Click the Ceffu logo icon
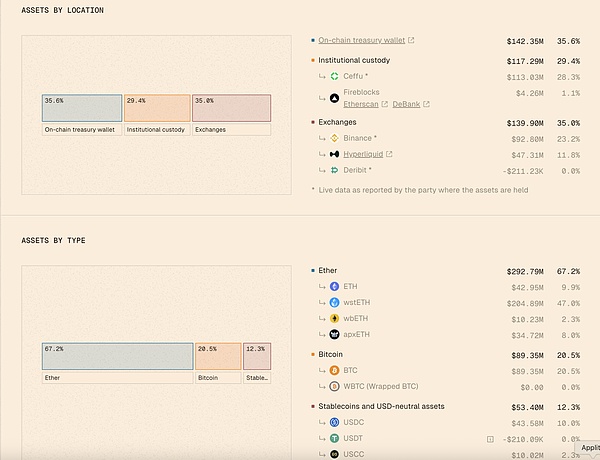The height and width of the screenshot is (460, 600). pyautogui.click(x=334, y=76)
